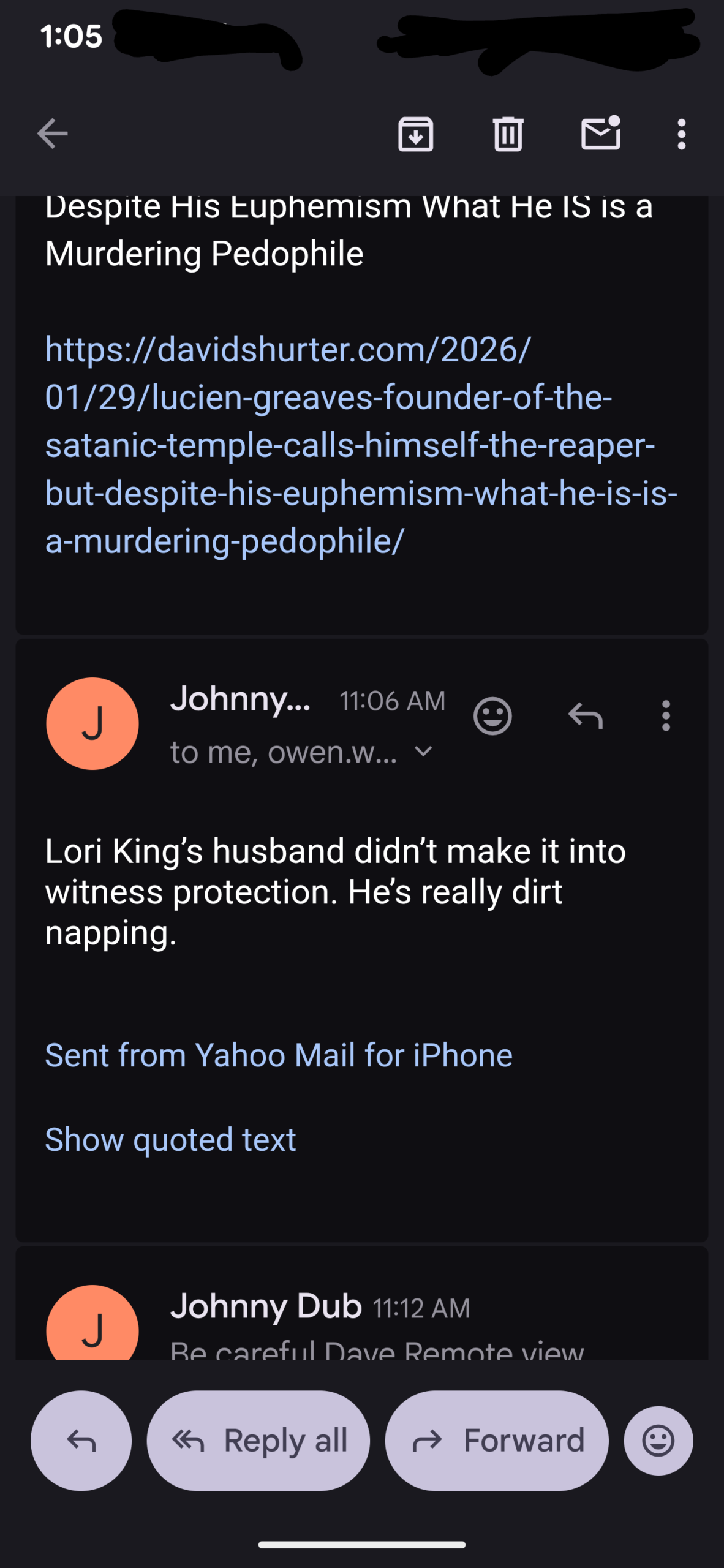Tap the bottom reply arrow button
Image resolution: width=724 pixels, height=1568 pixels.
tap(81, 1441)
